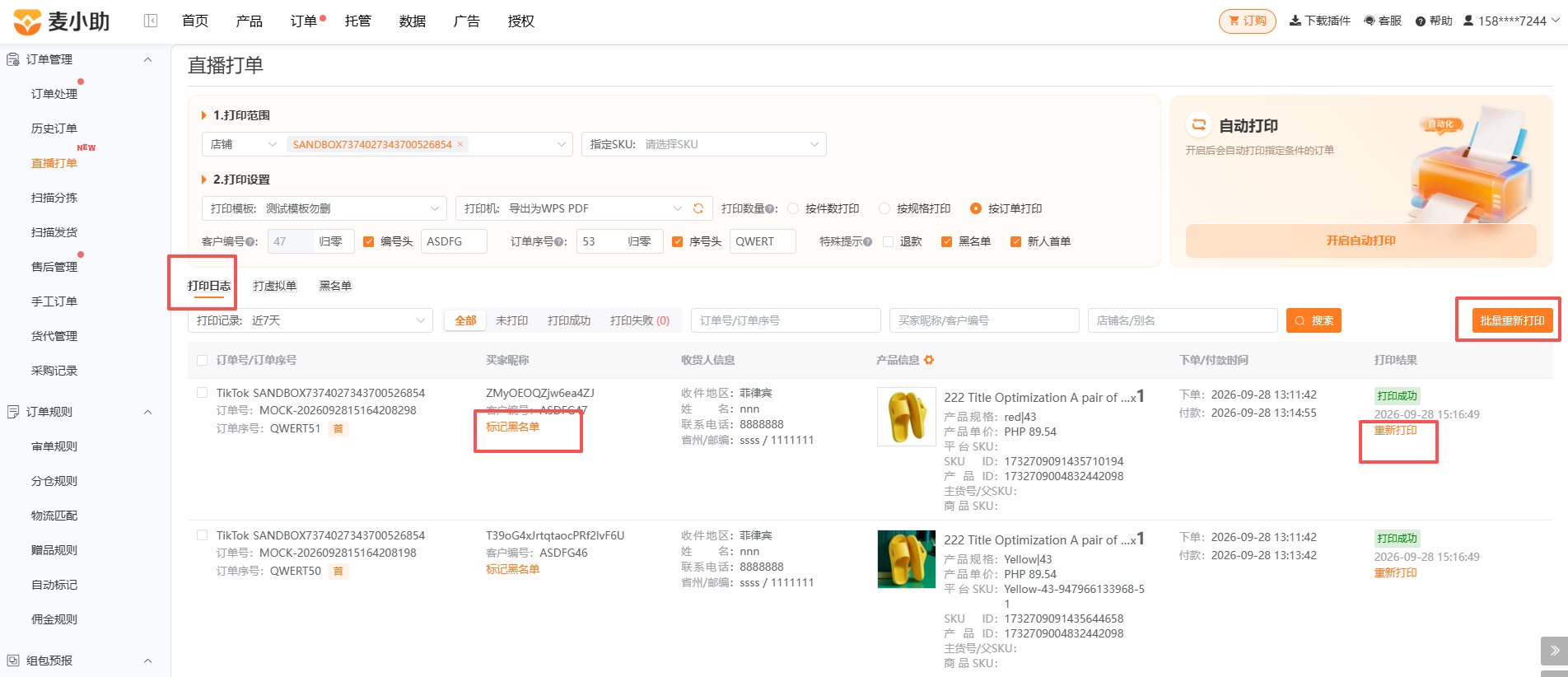
Task: Click the 麦小助 logo icon
Action: [x=27, y=21]
